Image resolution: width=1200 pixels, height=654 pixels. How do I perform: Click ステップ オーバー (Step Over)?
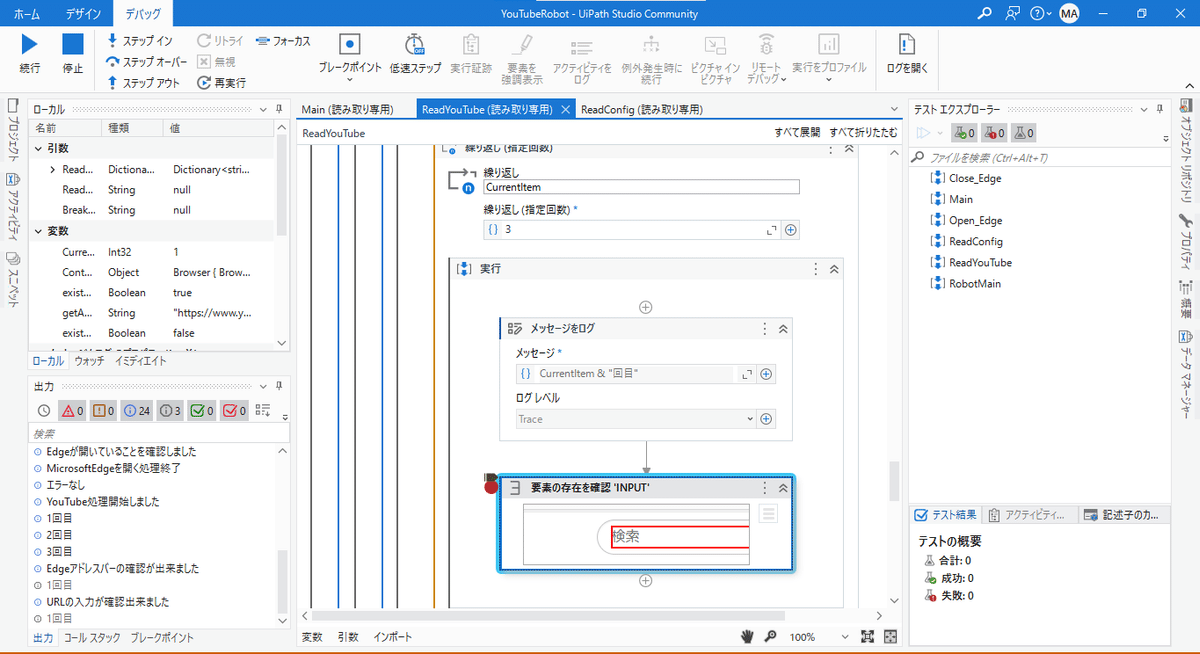click(147, 62)
